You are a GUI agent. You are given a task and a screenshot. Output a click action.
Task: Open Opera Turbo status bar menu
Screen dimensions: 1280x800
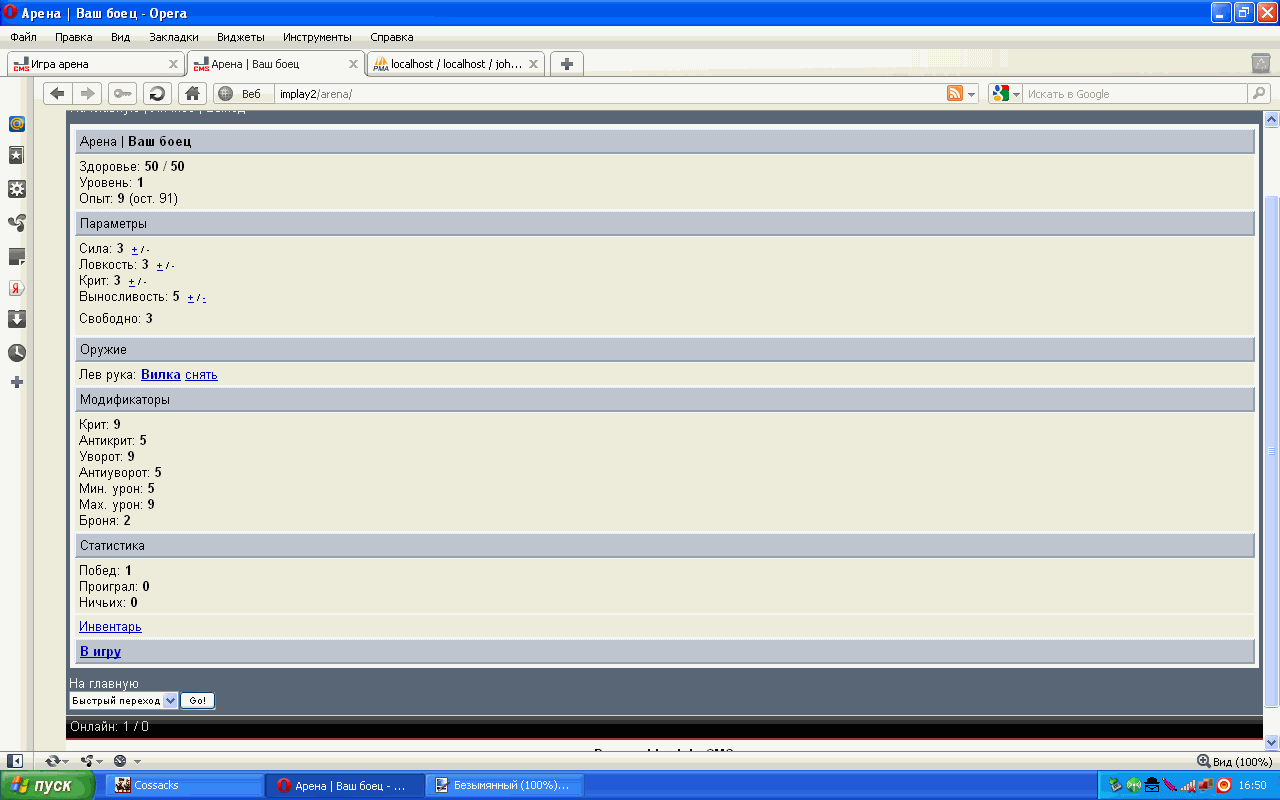126,761
